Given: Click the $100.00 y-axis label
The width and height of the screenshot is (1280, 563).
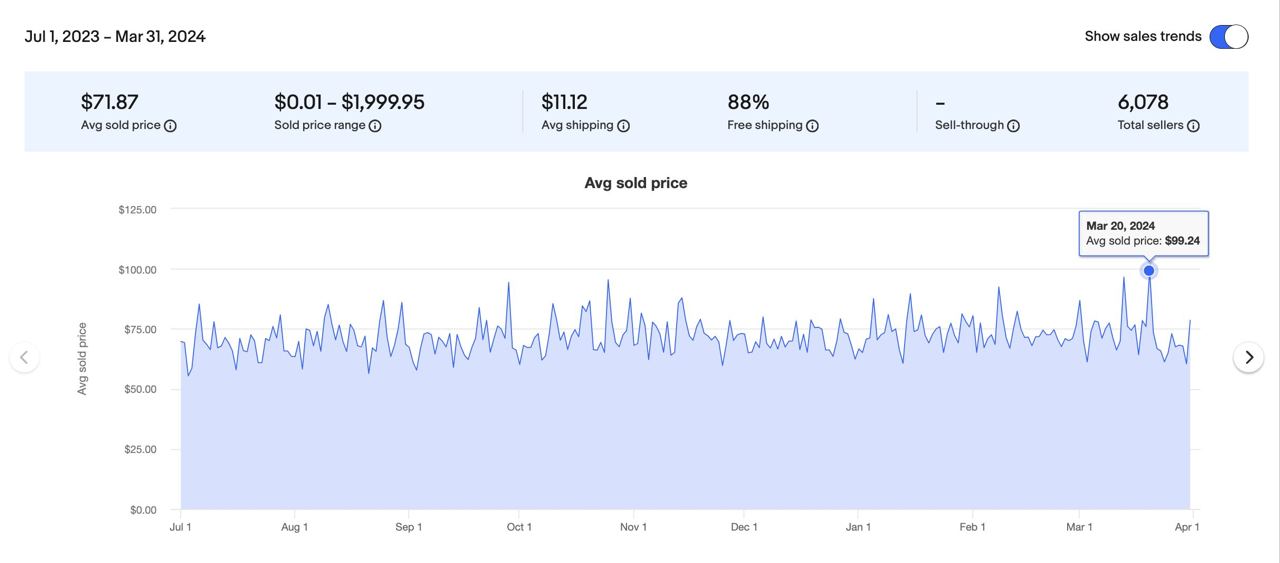Looking at the screenshot, I should pyautogui.click(x=137, y=270).
